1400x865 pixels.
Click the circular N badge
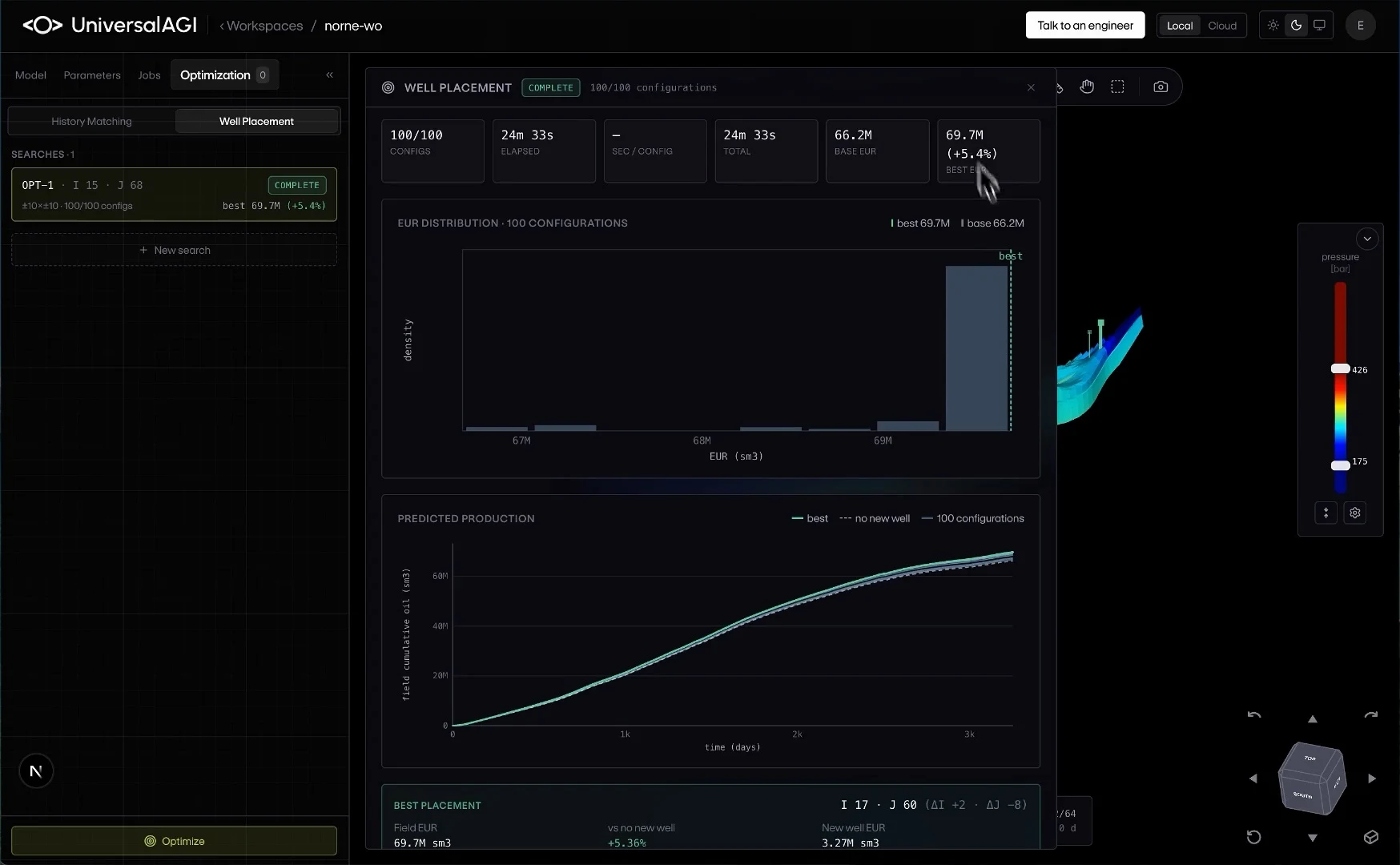(x=36, y=771)
